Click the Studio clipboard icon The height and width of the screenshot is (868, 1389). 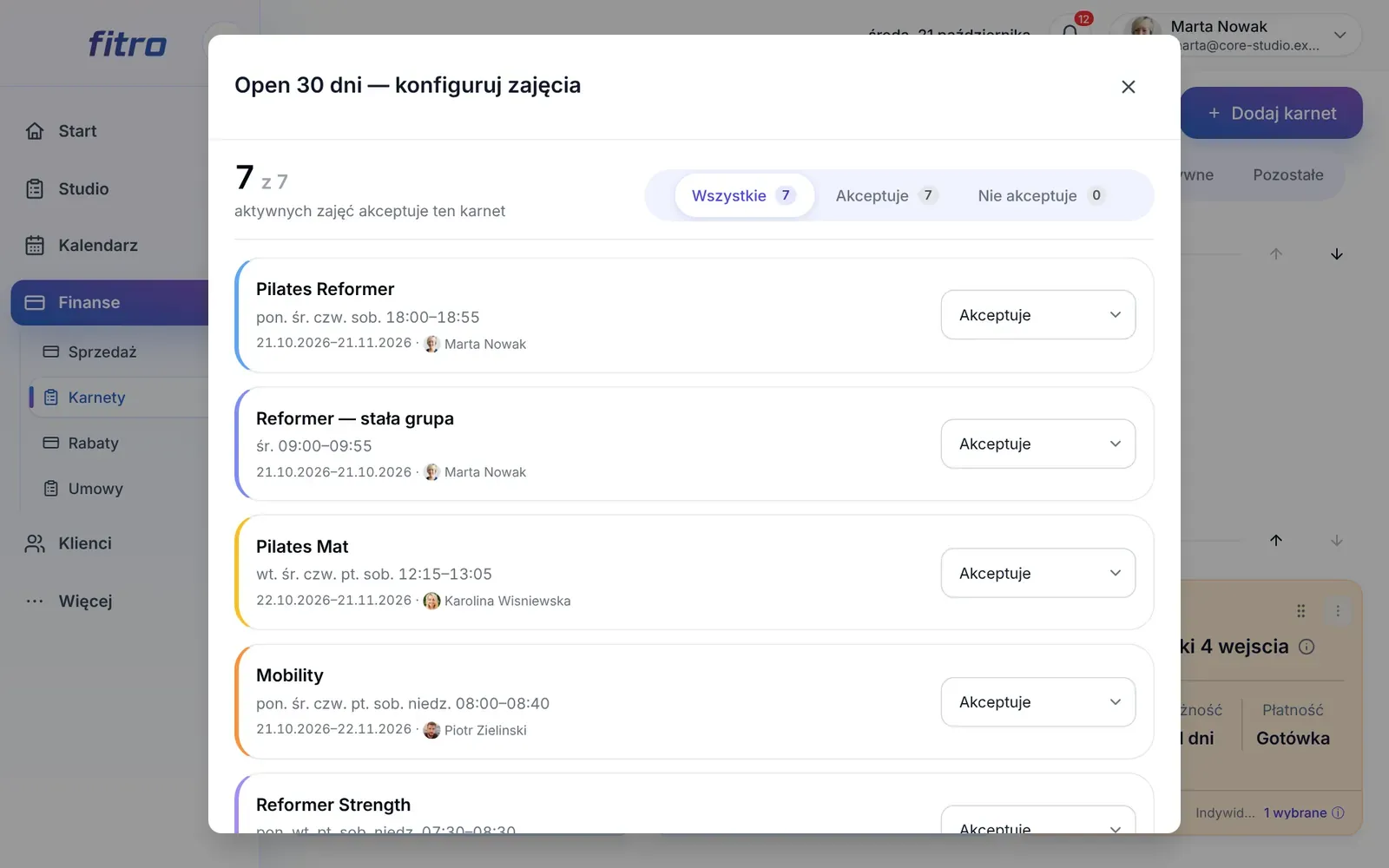(35, 188)
